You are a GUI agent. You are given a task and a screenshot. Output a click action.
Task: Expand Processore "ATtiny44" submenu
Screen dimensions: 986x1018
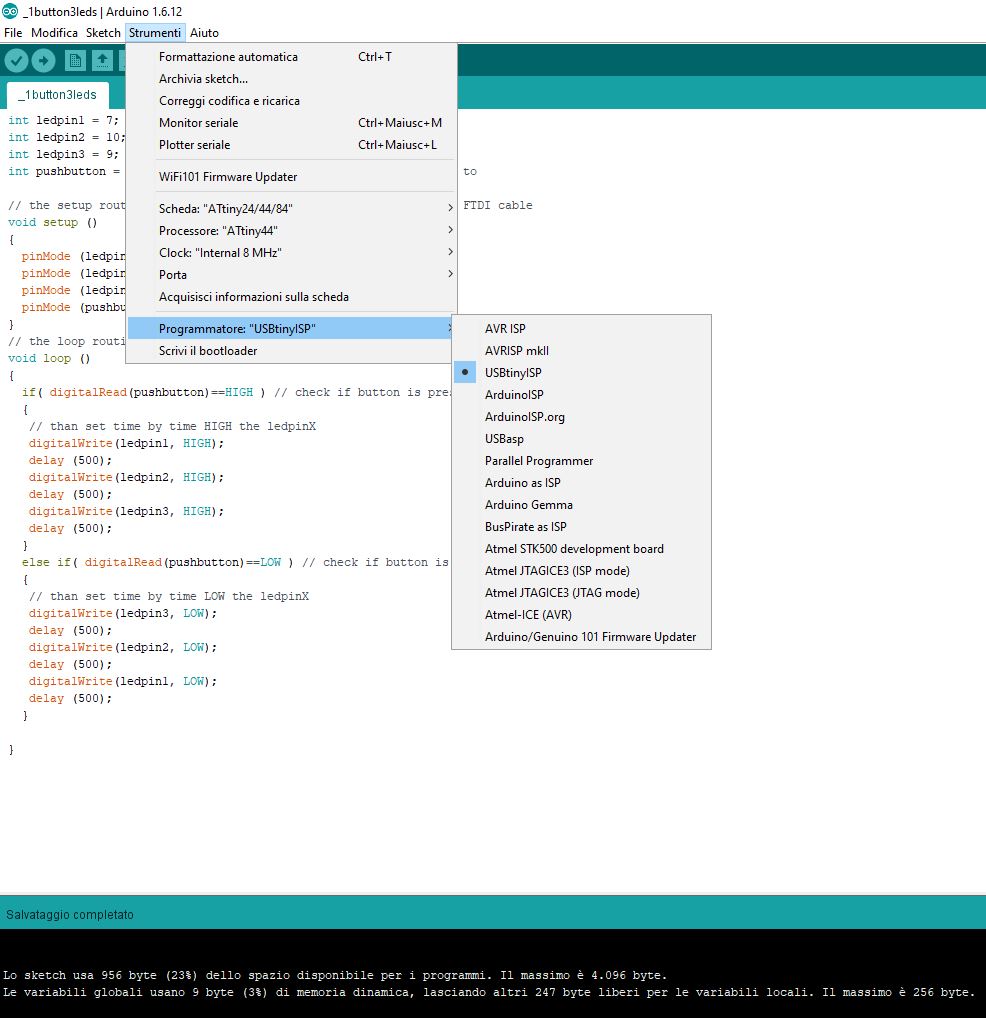pyautogui.click(x=291, y=230)
